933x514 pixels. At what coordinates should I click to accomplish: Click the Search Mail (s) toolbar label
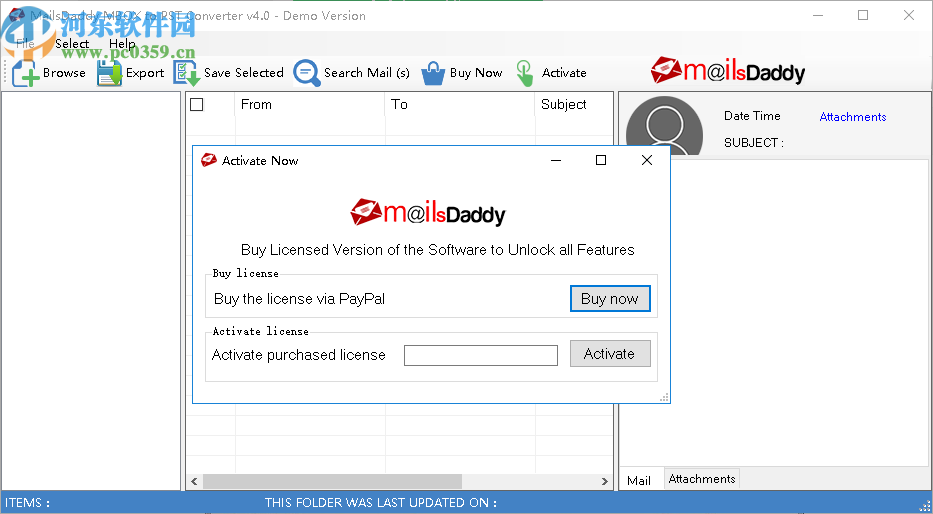tap(367, 73)
